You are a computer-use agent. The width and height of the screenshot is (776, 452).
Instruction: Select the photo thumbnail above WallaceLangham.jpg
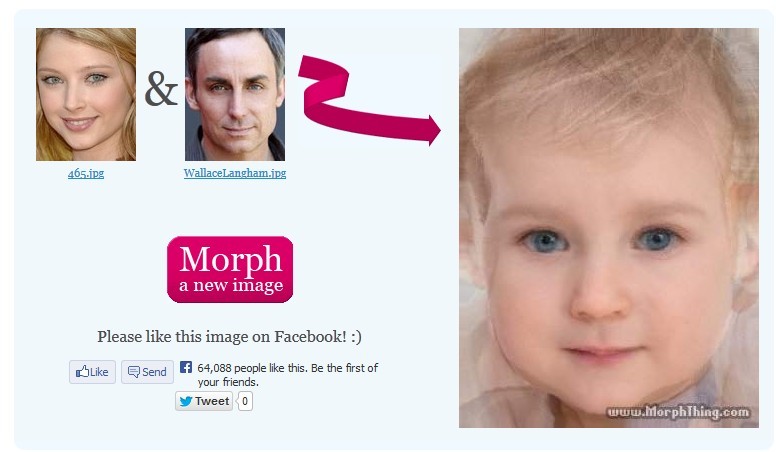point(235,94)
